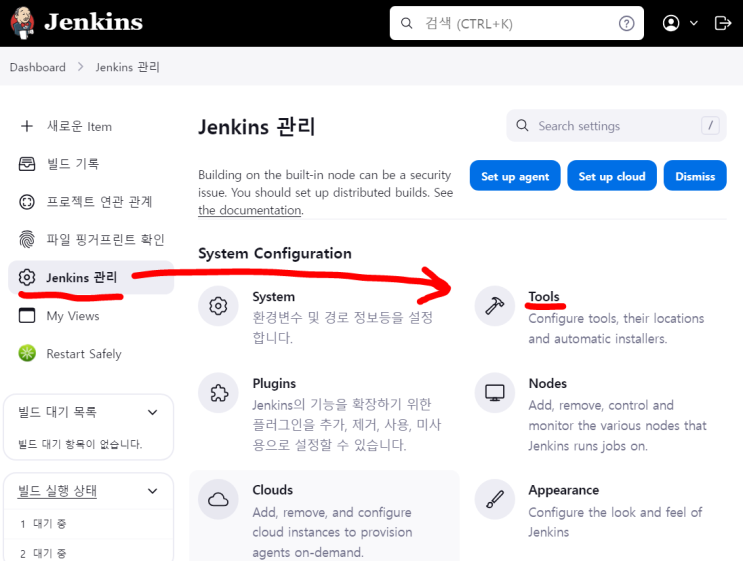This screenshot has height=561, width=743.
Task: Dismiss the security warning
Action: (x=695, y=176)
